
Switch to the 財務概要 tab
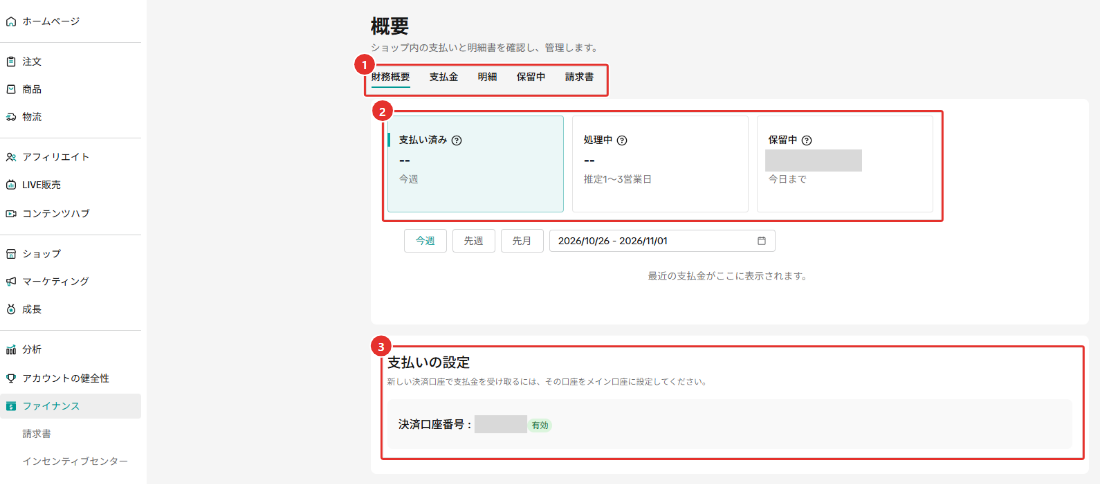(x=391, y=77)
